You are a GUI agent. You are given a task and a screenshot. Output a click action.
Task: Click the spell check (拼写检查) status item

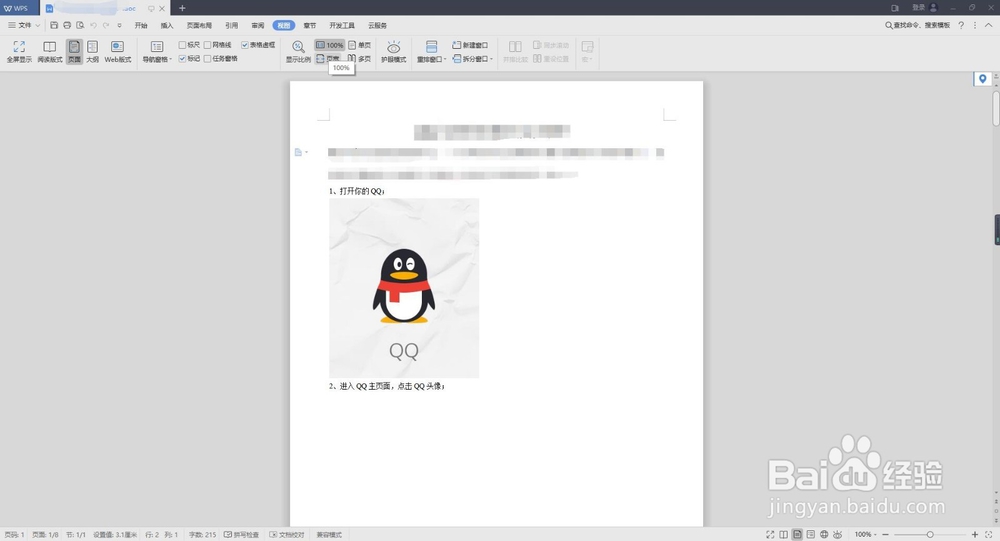coord(241,535)
